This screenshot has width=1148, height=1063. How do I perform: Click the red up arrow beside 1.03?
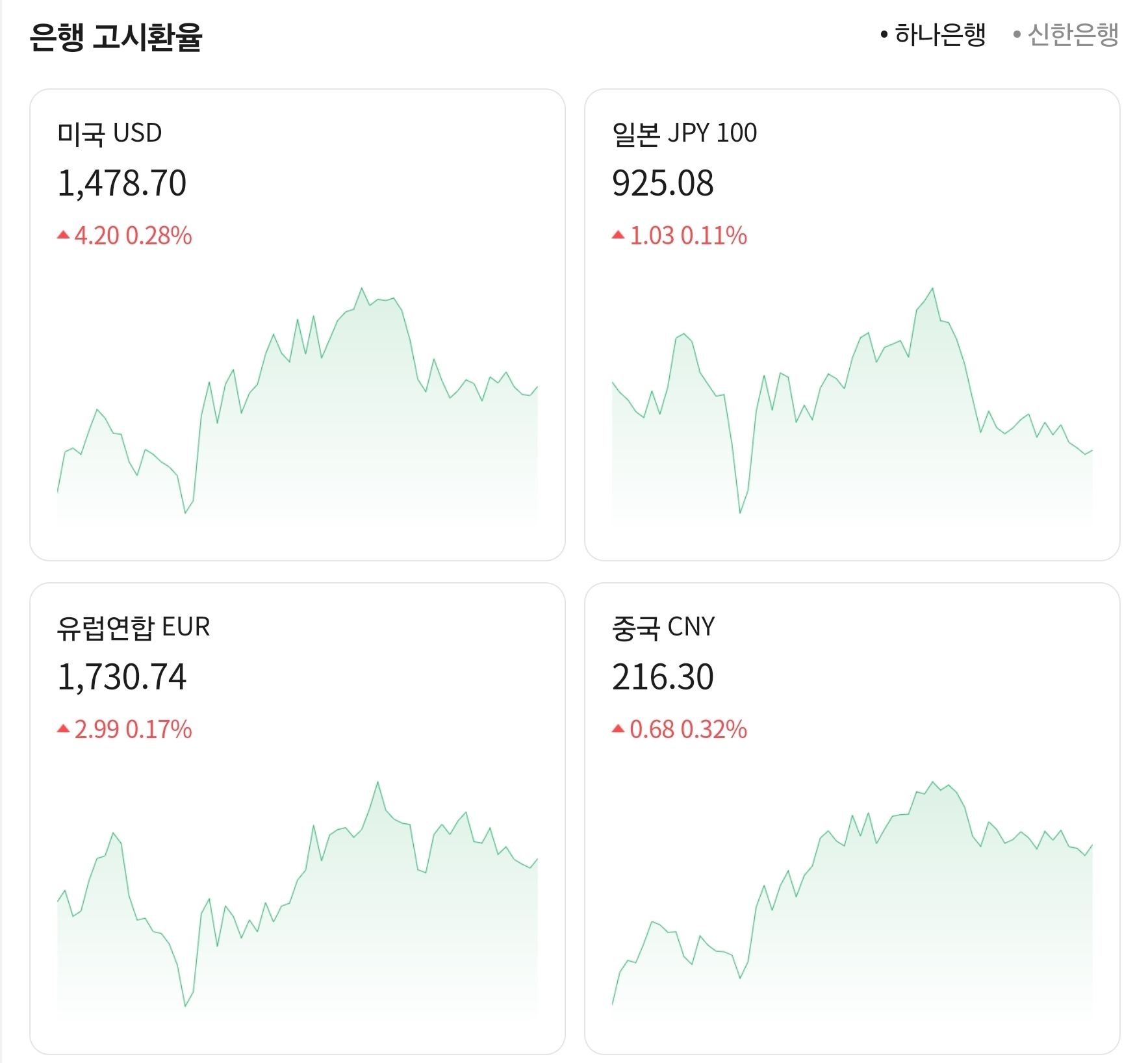coord(618,235)
